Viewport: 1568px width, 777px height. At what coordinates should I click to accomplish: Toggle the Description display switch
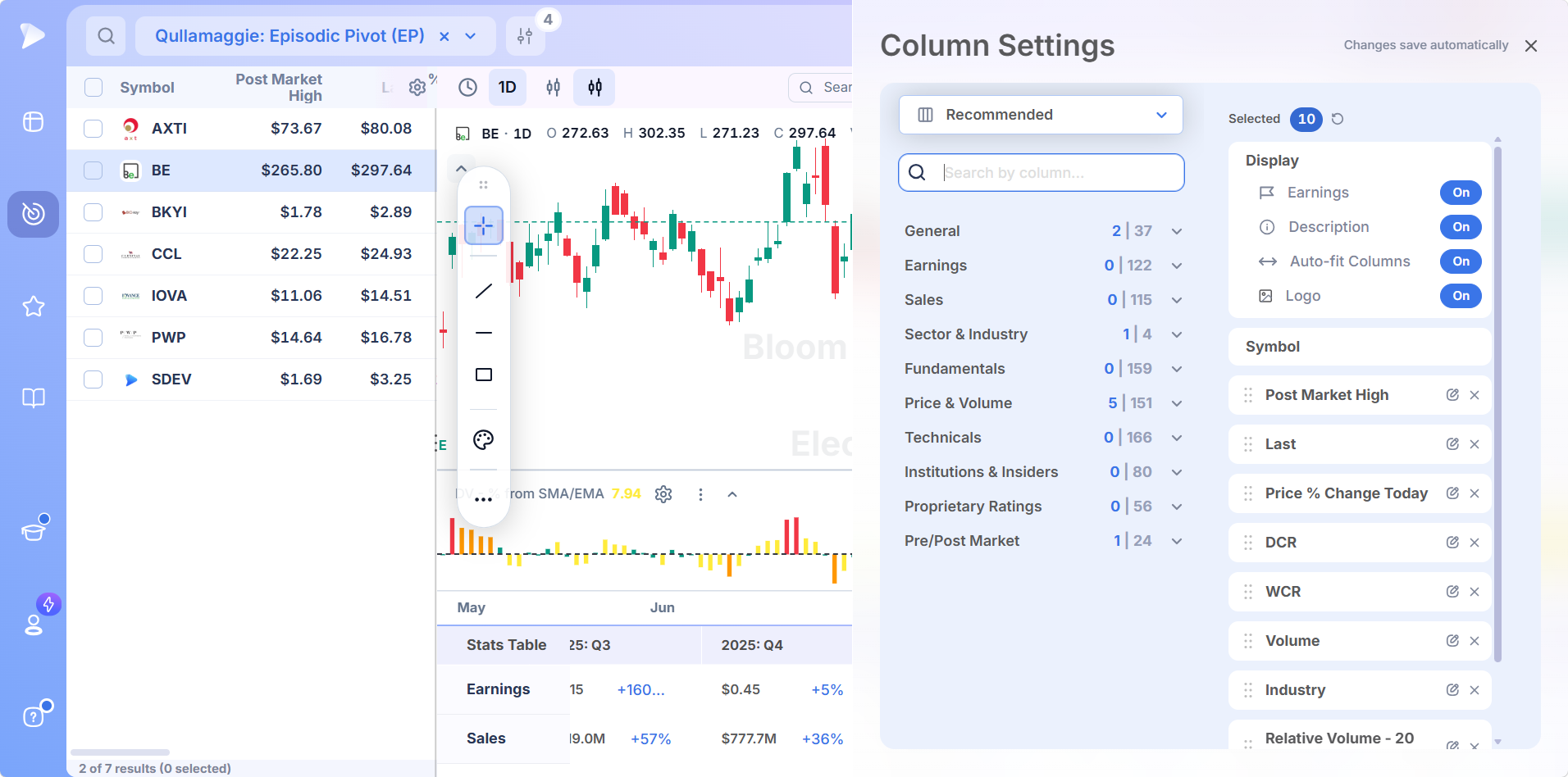pyautogui.click(x=1461, y=227)
